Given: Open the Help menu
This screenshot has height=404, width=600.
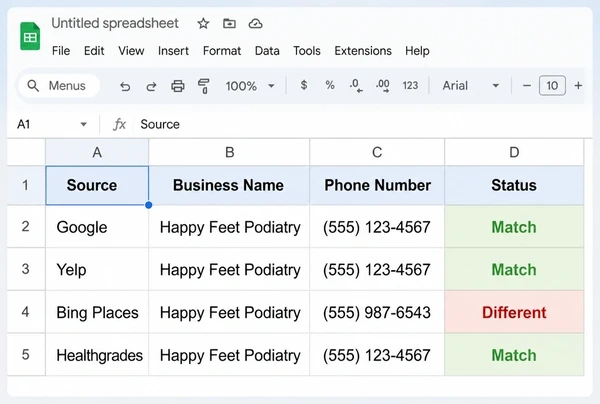Looking at the screenshot, I should (x=417, y=51).
